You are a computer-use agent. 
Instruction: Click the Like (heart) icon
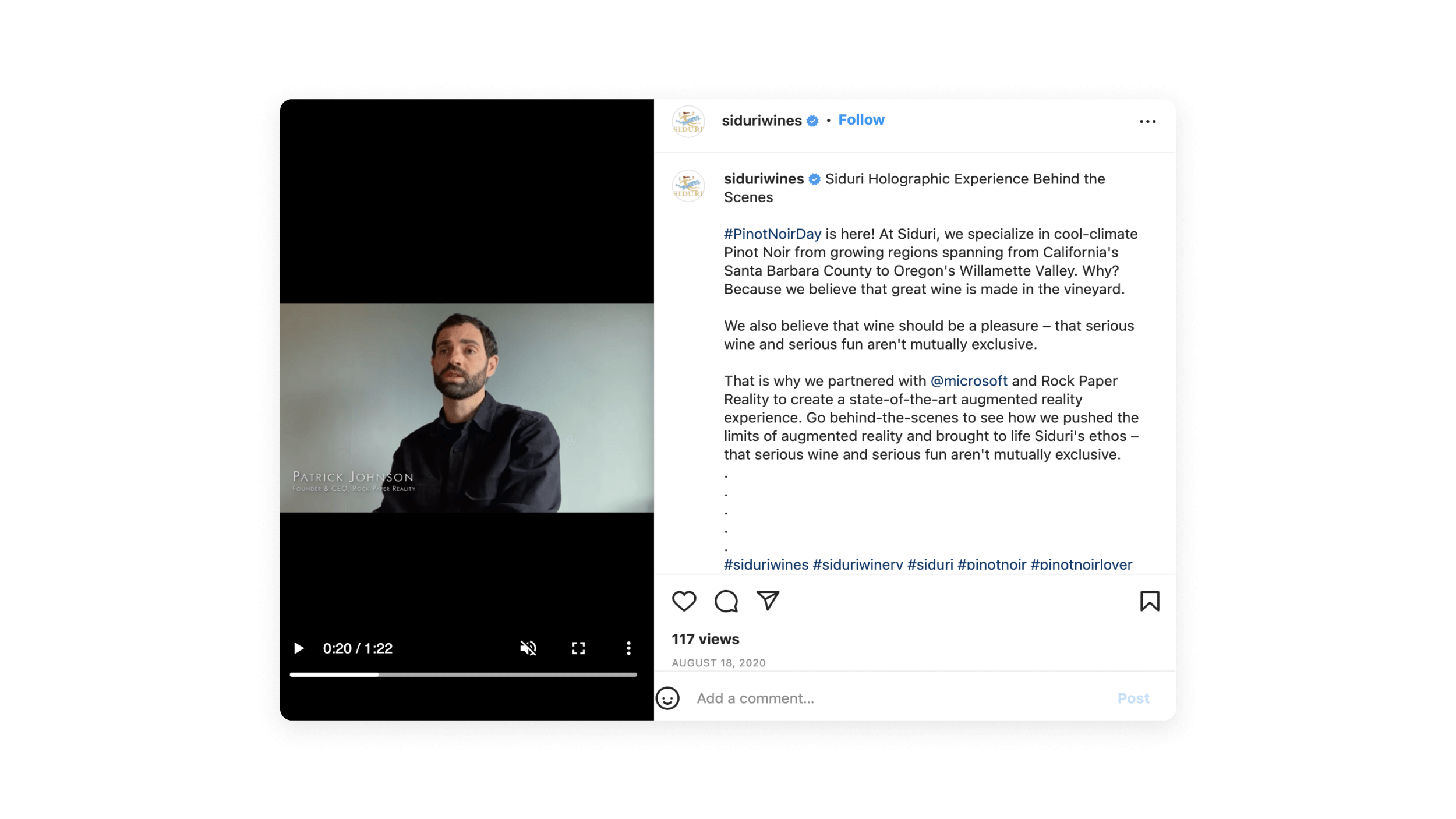pos(685,601)
